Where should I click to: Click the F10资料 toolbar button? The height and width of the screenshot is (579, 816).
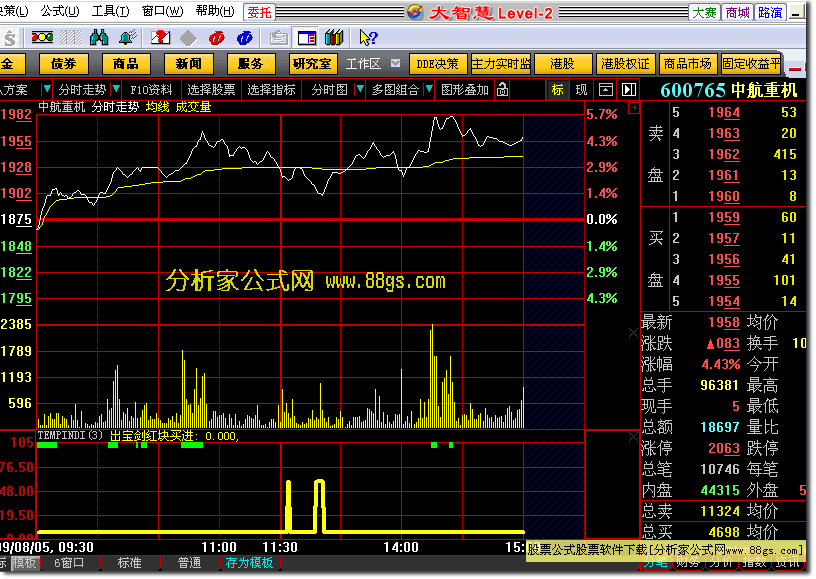[151, 89]
